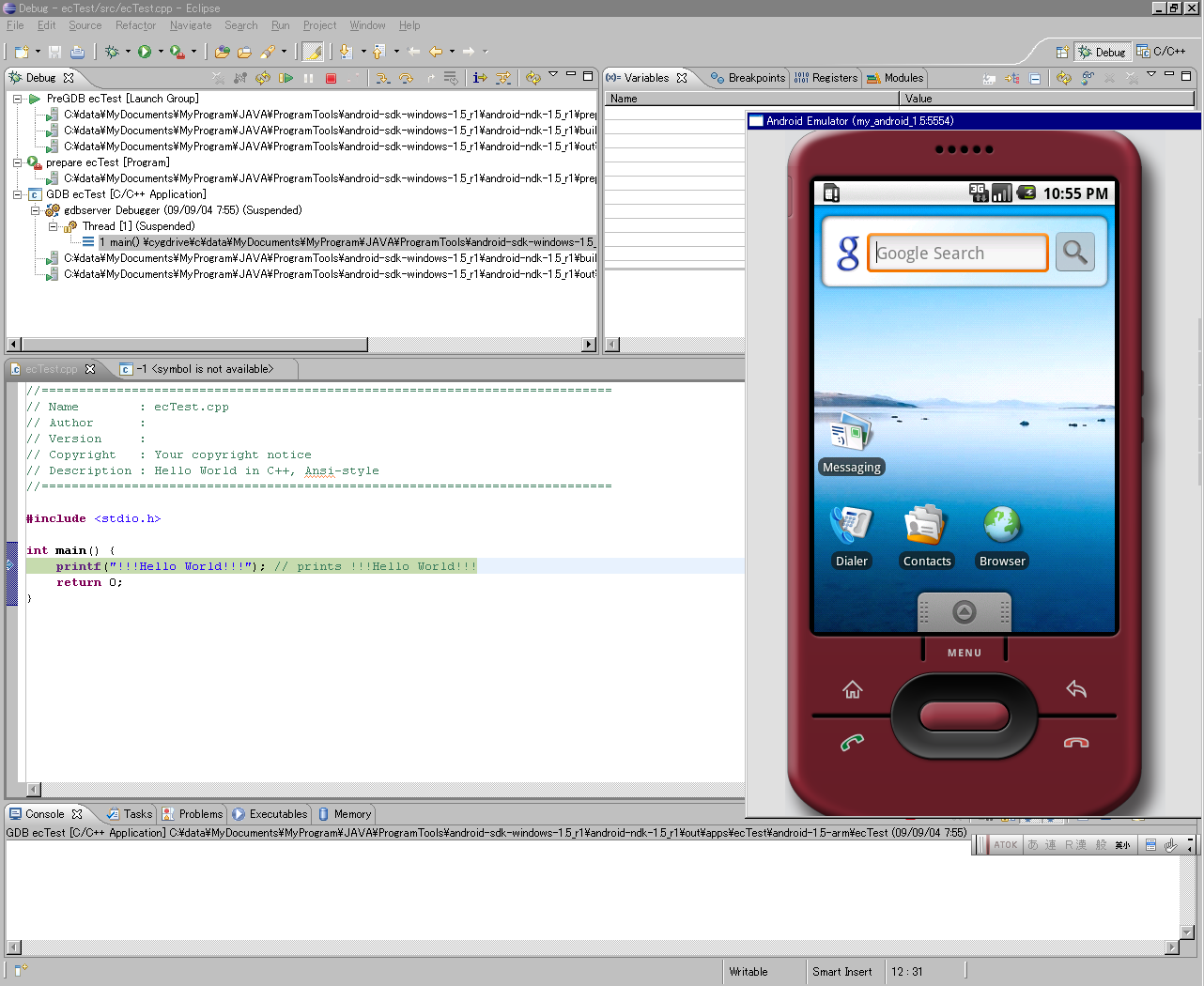Screen dimensions: 1204x986
Task: Click the External Tools run icon
Action: (x=178, y=52)
